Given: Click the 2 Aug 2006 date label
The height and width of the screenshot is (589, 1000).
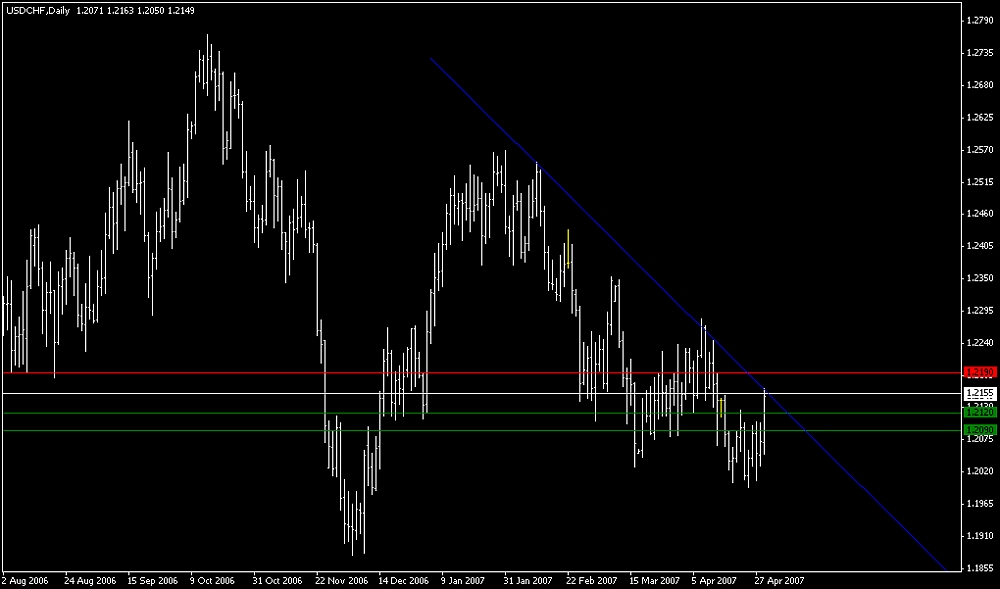Looking at the screenshot, I should (x=27, y=579).
